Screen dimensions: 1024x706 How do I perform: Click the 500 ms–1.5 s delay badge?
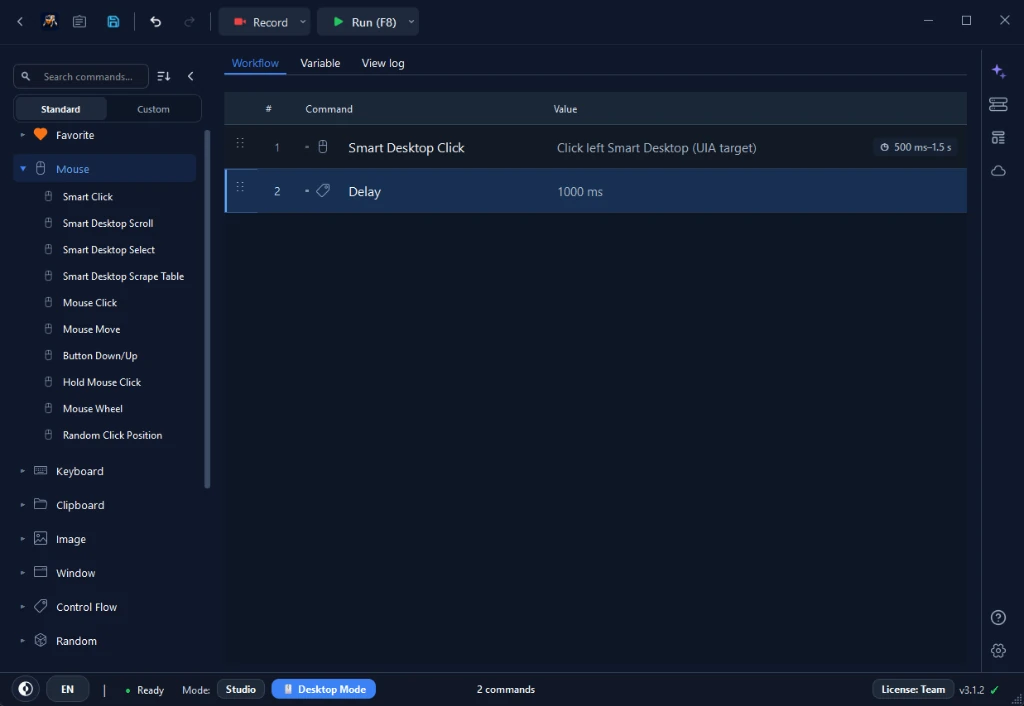click(x=916, y=147)
